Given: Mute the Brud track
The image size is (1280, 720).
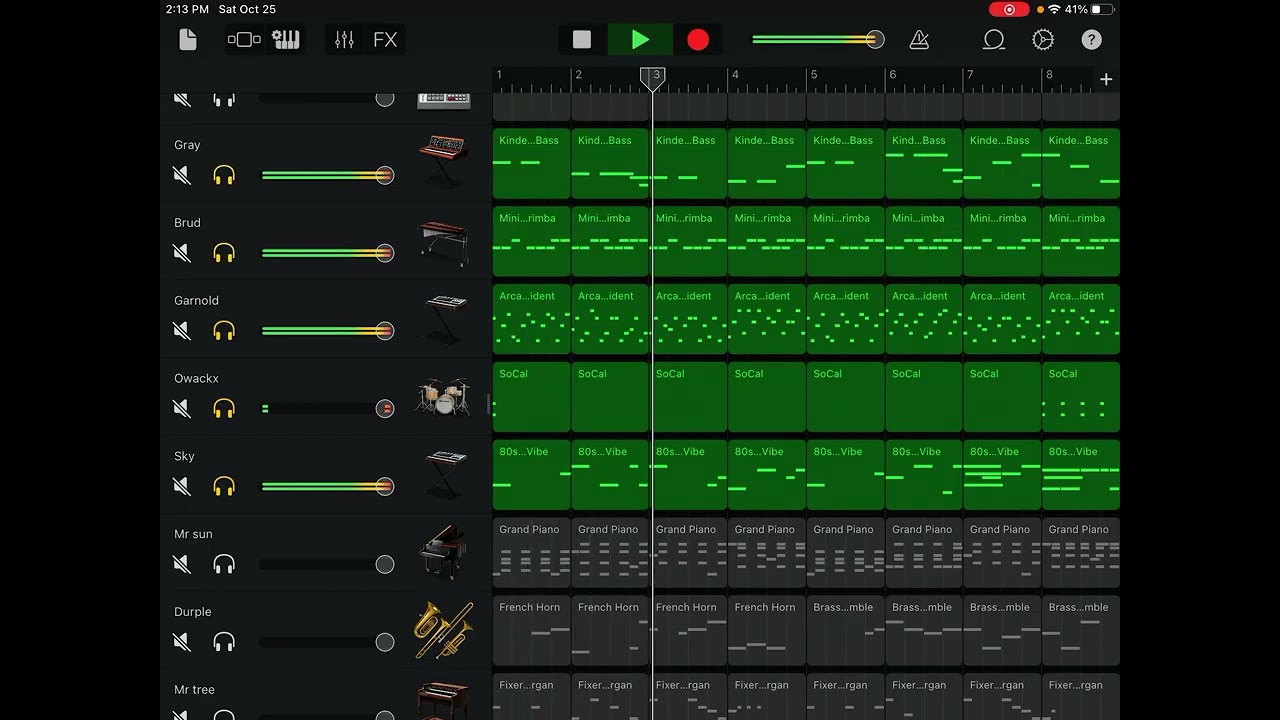Looking at the screenshot, I should click(182, 253).
